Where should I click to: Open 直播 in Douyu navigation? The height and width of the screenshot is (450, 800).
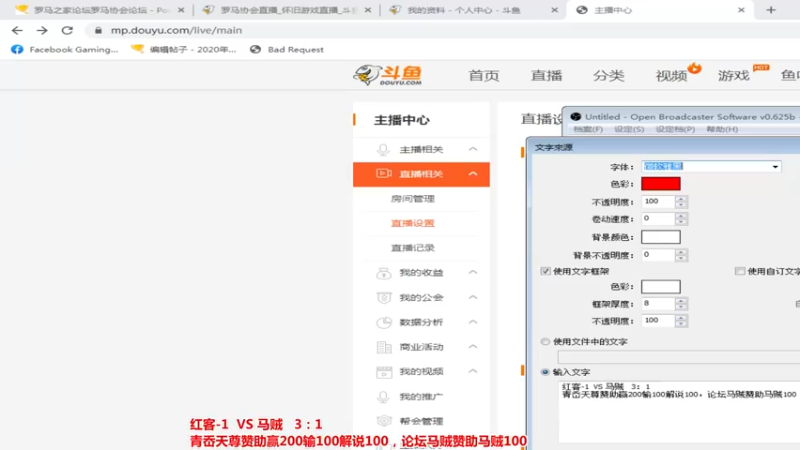click(x=546, y=76)
